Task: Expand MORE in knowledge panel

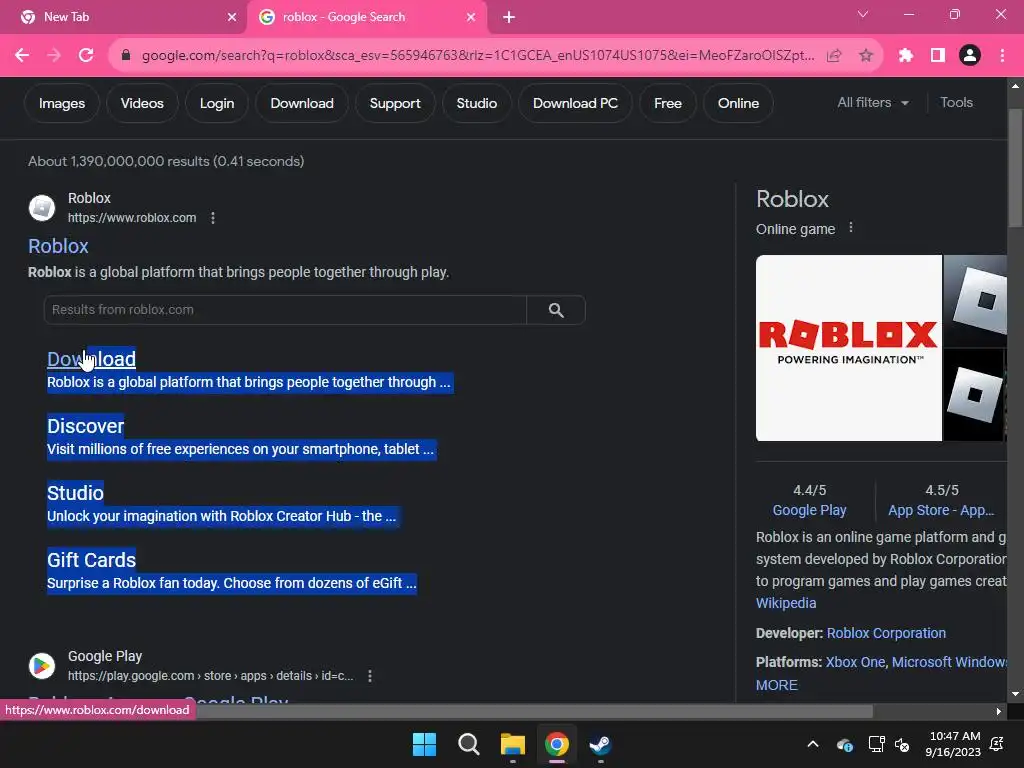Action: (776, 685)
